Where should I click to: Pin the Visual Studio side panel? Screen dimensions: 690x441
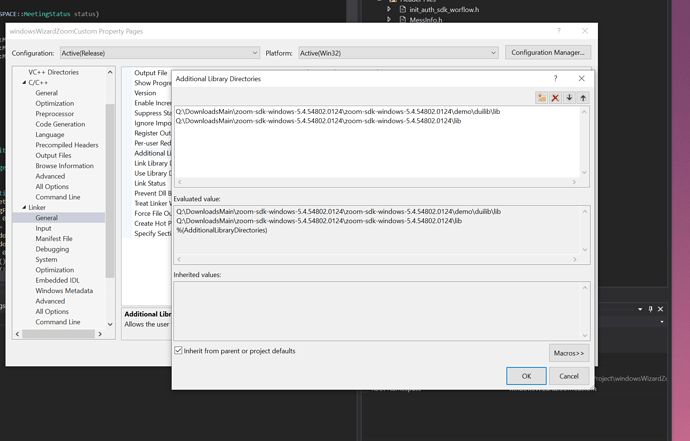click(650, 309)
